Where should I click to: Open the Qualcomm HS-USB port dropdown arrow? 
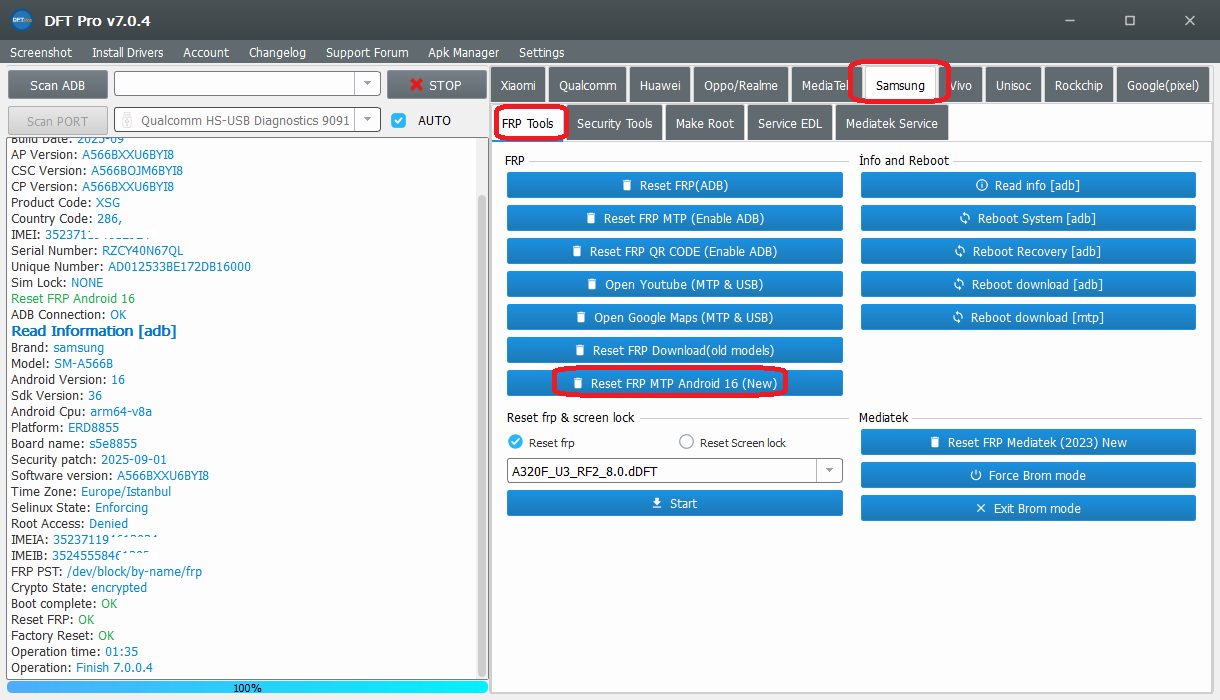[x=368, y=120]
